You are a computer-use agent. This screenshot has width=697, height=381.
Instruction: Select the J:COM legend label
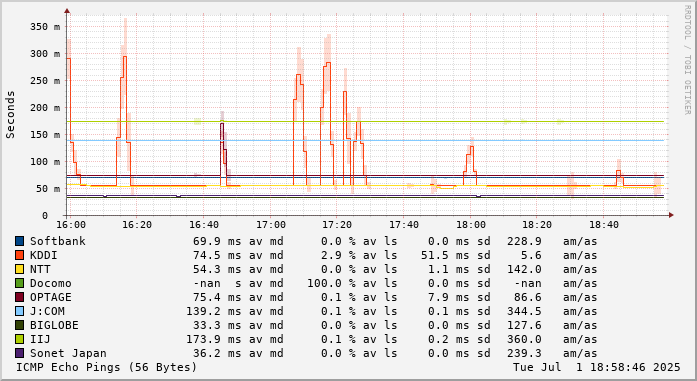(x=47, y=311)
